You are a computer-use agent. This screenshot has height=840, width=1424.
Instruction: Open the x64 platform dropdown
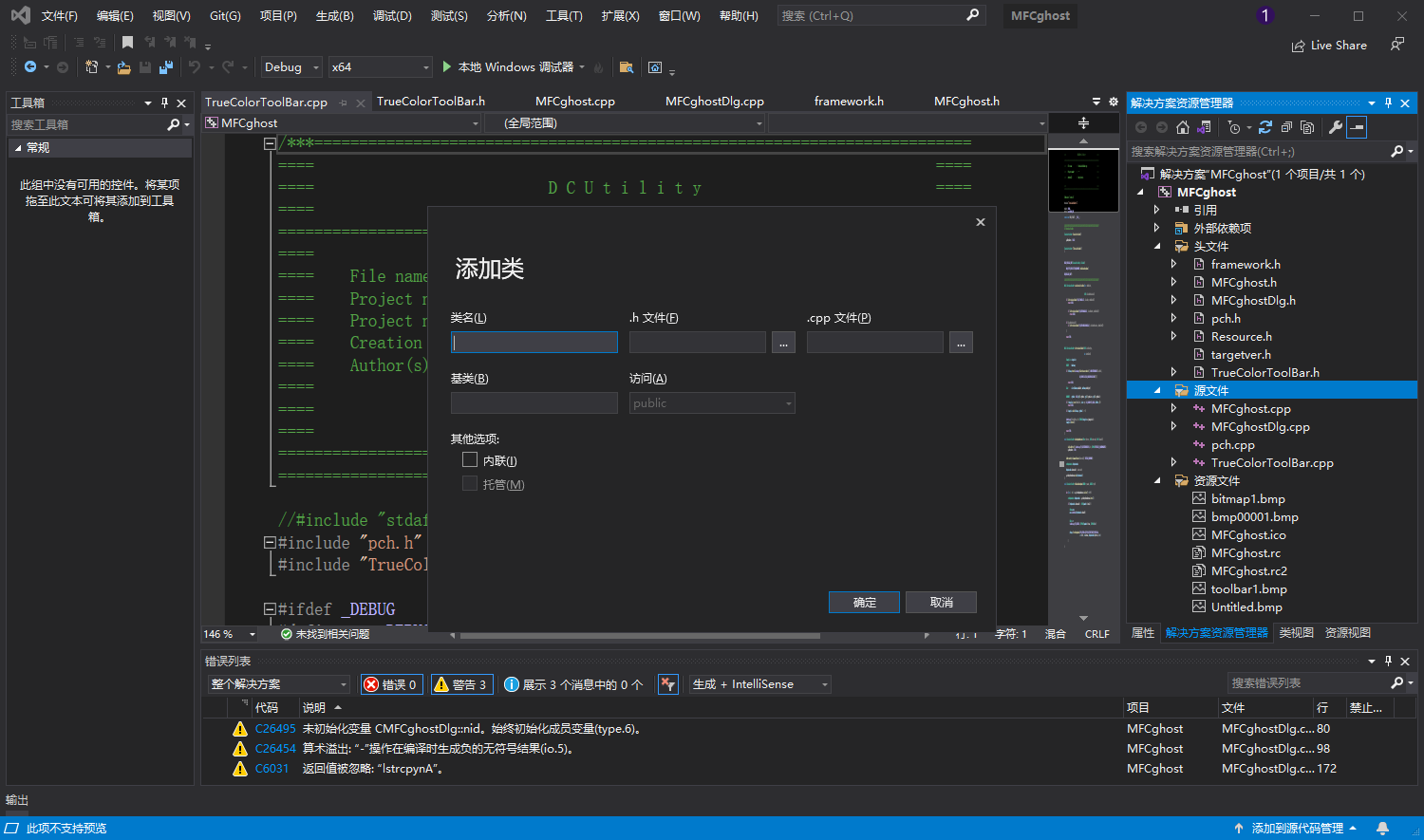coord(380,67)
